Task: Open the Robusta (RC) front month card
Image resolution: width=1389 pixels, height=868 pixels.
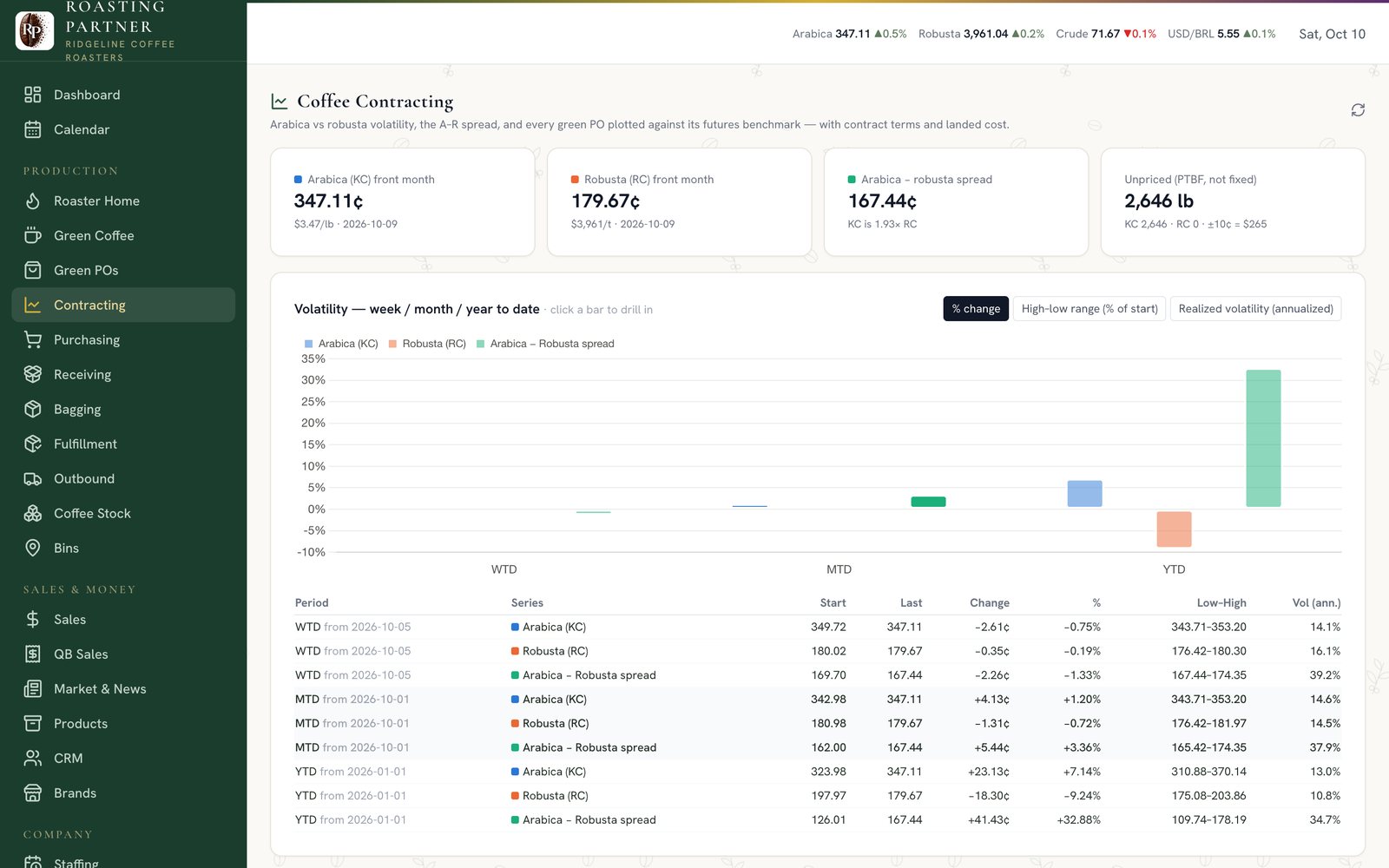Action: (679, 202)
